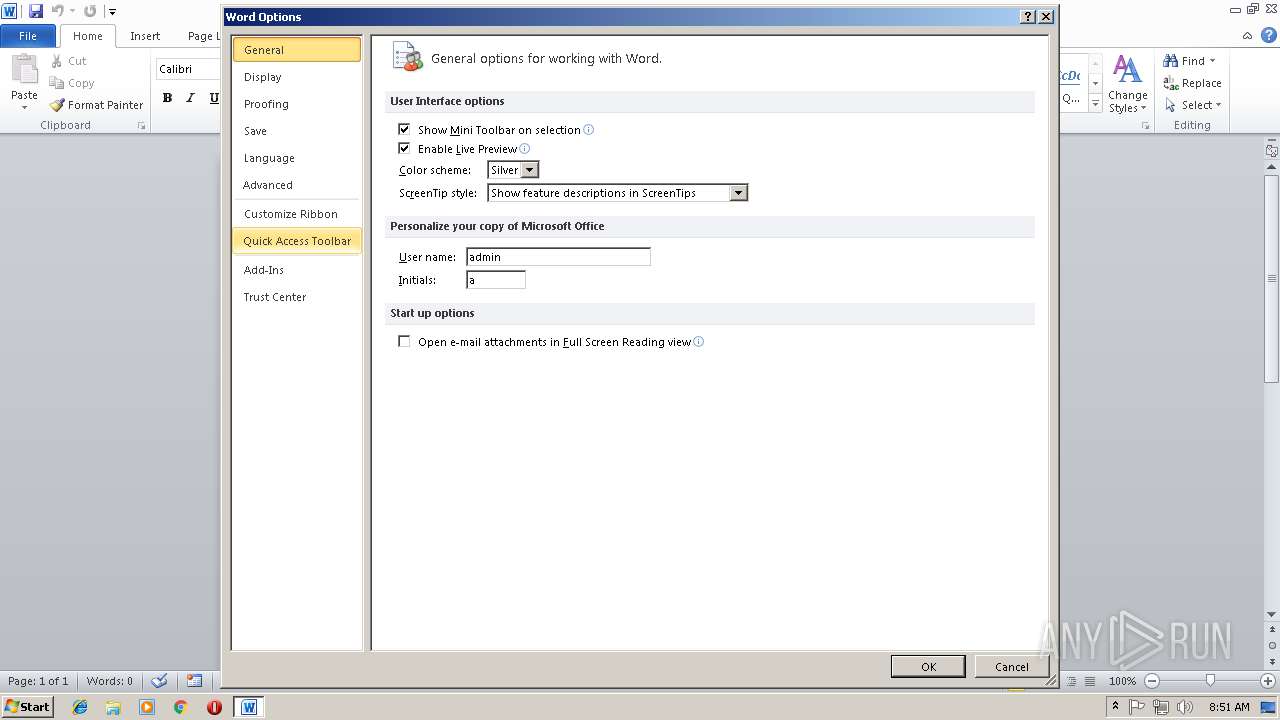Click the Words: 0 status indicator

click(109, 681)
